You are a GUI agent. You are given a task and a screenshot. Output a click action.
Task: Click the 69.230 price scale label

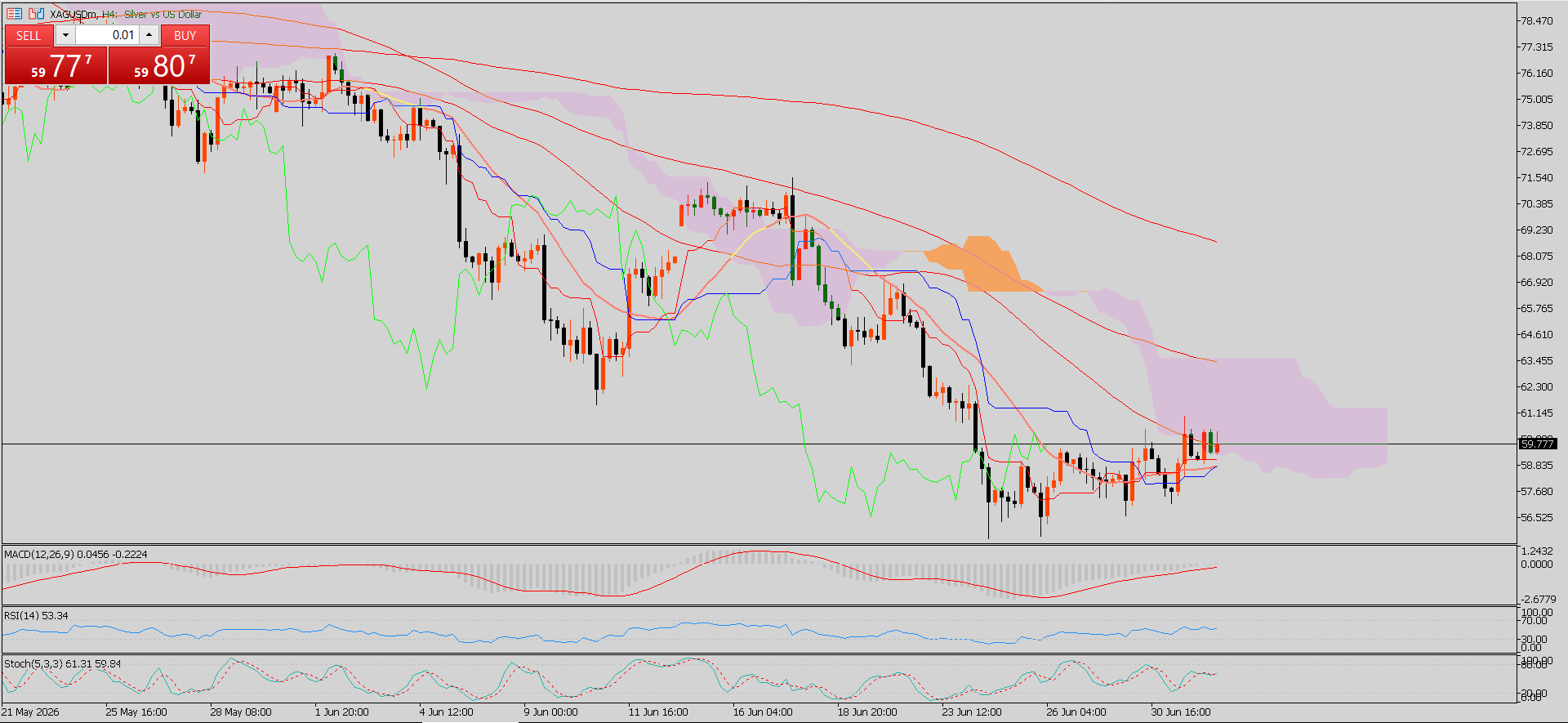(1536, 230)
